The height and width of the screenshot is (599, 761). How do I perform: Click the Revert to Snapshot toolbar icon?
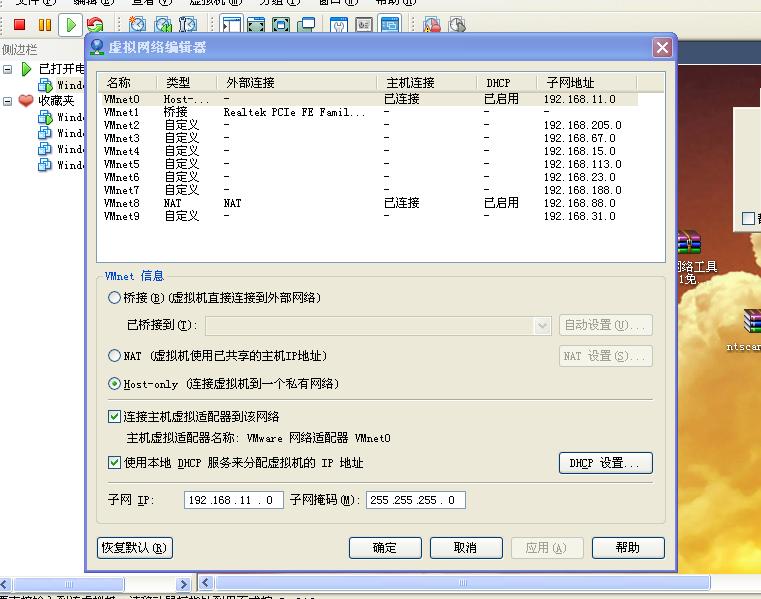point(163,25)
